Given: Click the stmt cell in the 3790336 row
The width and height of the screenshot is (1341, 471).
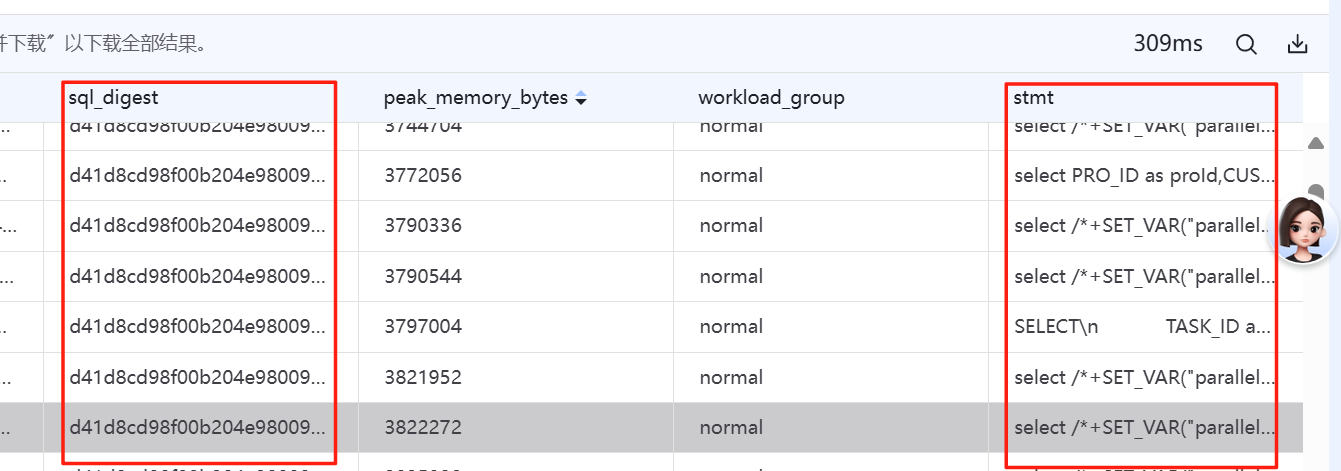Looking at the screenshot, I should point(1145,225).
